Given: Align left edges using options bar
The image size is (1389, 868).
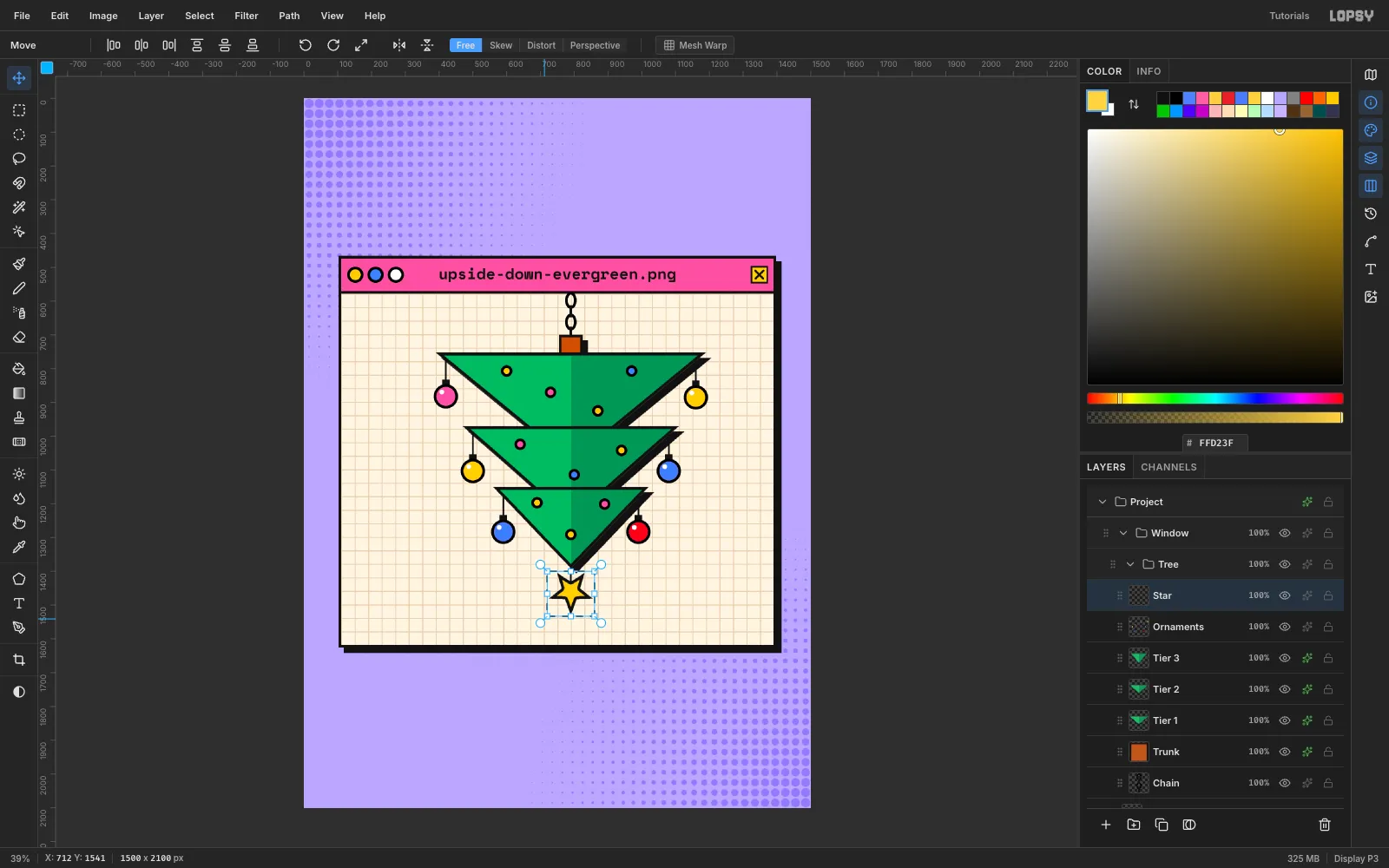Looking at the screenshot, I should tap(114, 45).
